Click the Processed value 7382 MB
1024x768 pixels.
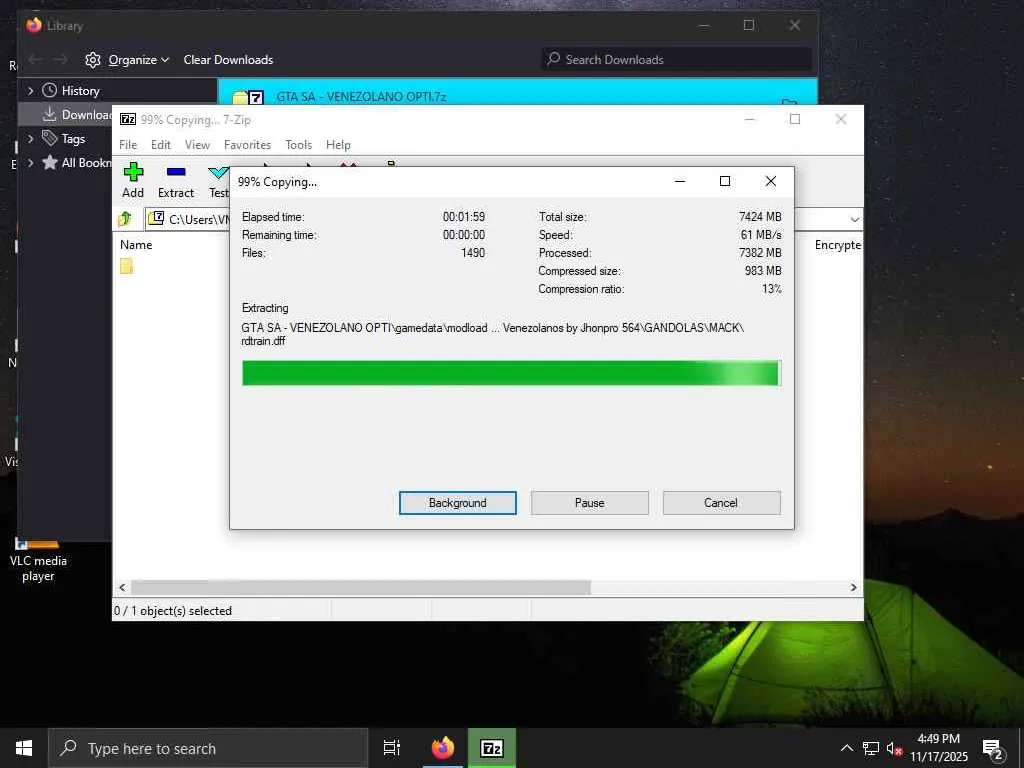[x=760, y=253]
